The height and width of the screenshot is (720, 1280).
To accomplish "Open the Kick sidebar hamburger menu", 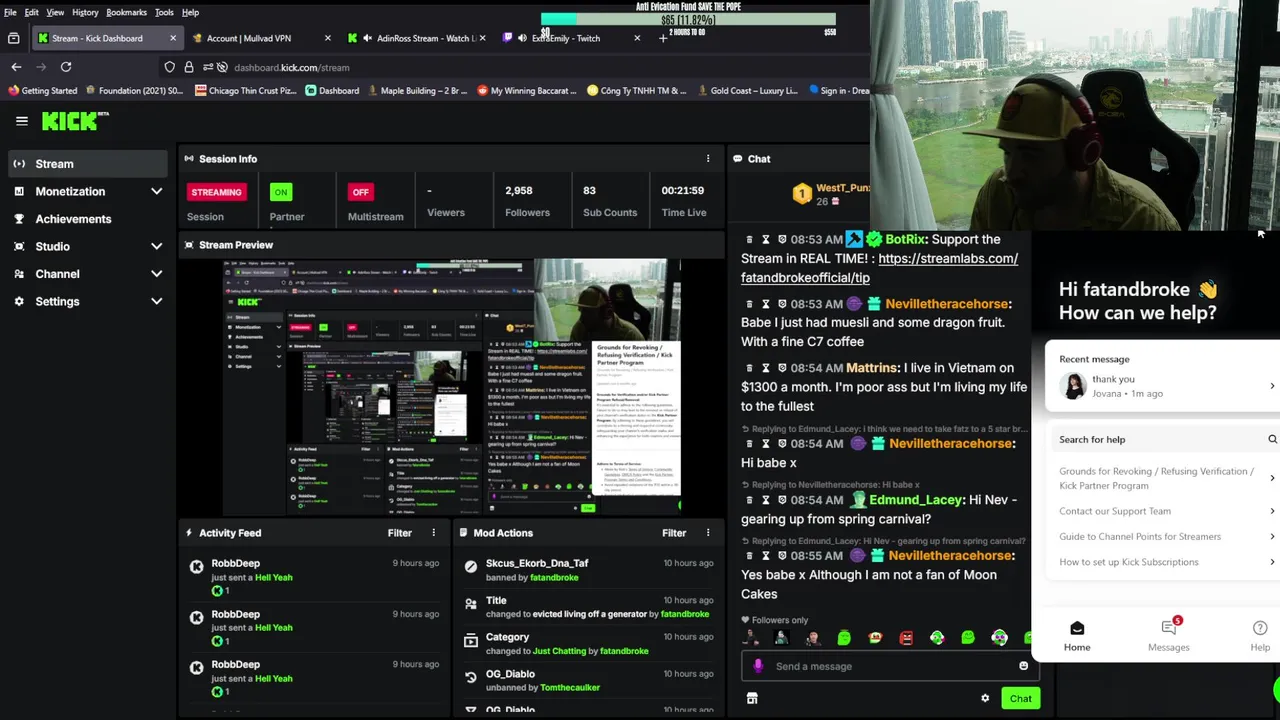I will tap(21, 121).
